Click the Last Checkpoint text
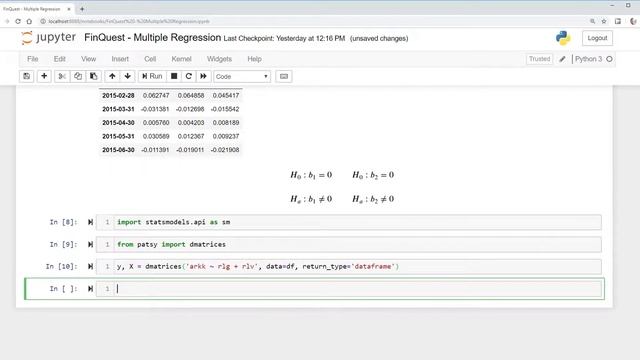640x360 pixels. pos(284,38)
